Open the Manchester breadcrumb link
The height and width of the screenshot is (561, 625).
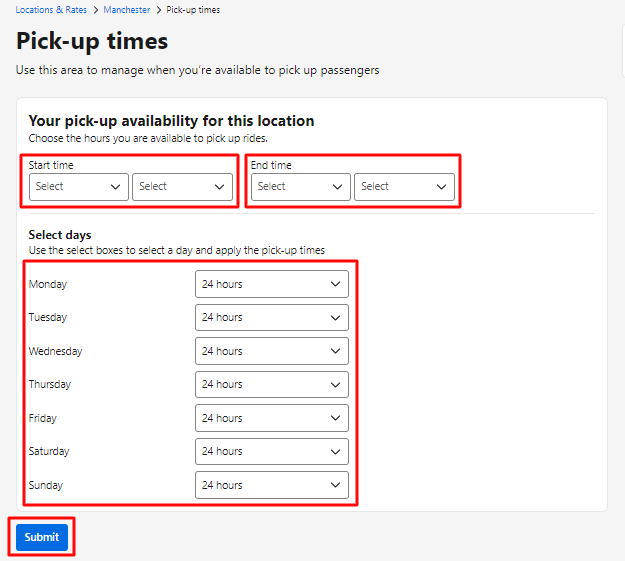click(127, 10)
